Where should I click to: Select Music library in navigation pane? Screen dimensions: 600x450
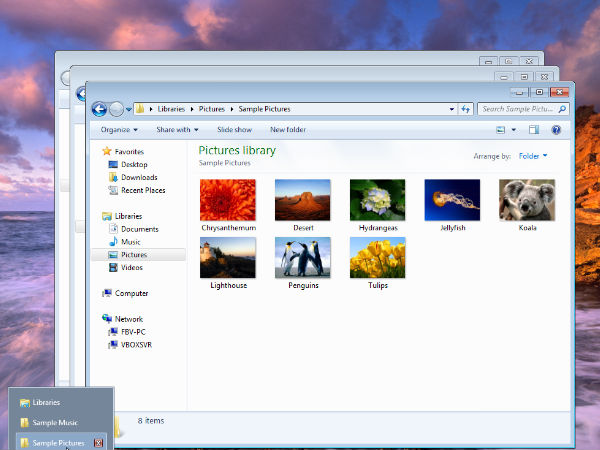(x=131, y=242)
